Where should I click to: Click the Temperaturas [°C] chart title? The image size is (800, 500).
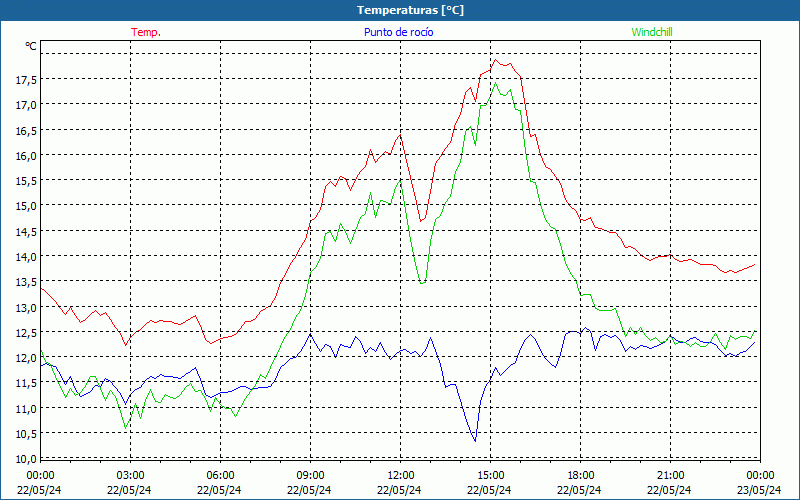tap(410, 10)
